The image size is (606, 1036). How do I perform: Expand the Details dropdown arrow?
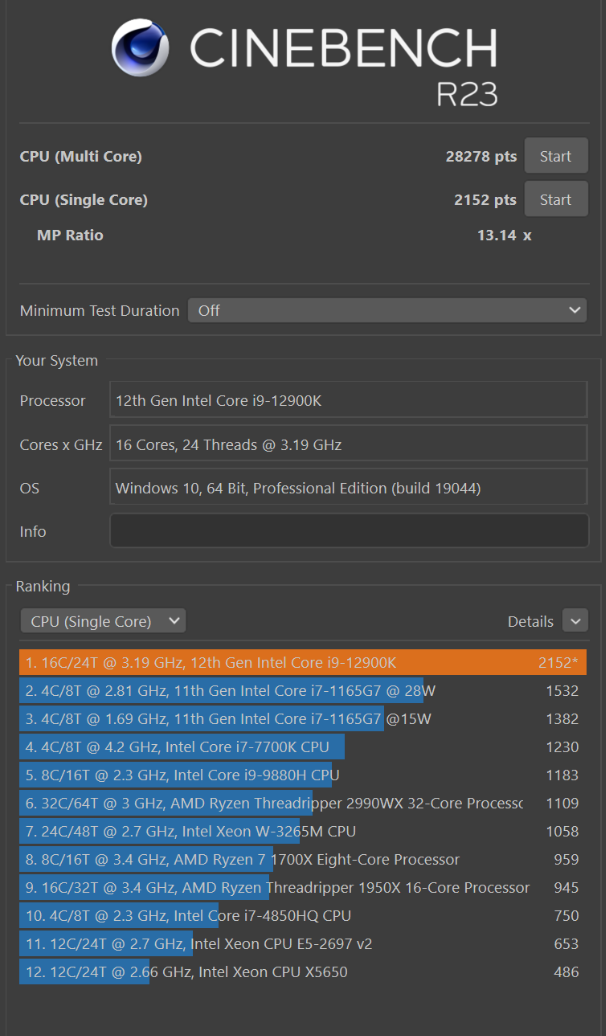tap(575, 621)
